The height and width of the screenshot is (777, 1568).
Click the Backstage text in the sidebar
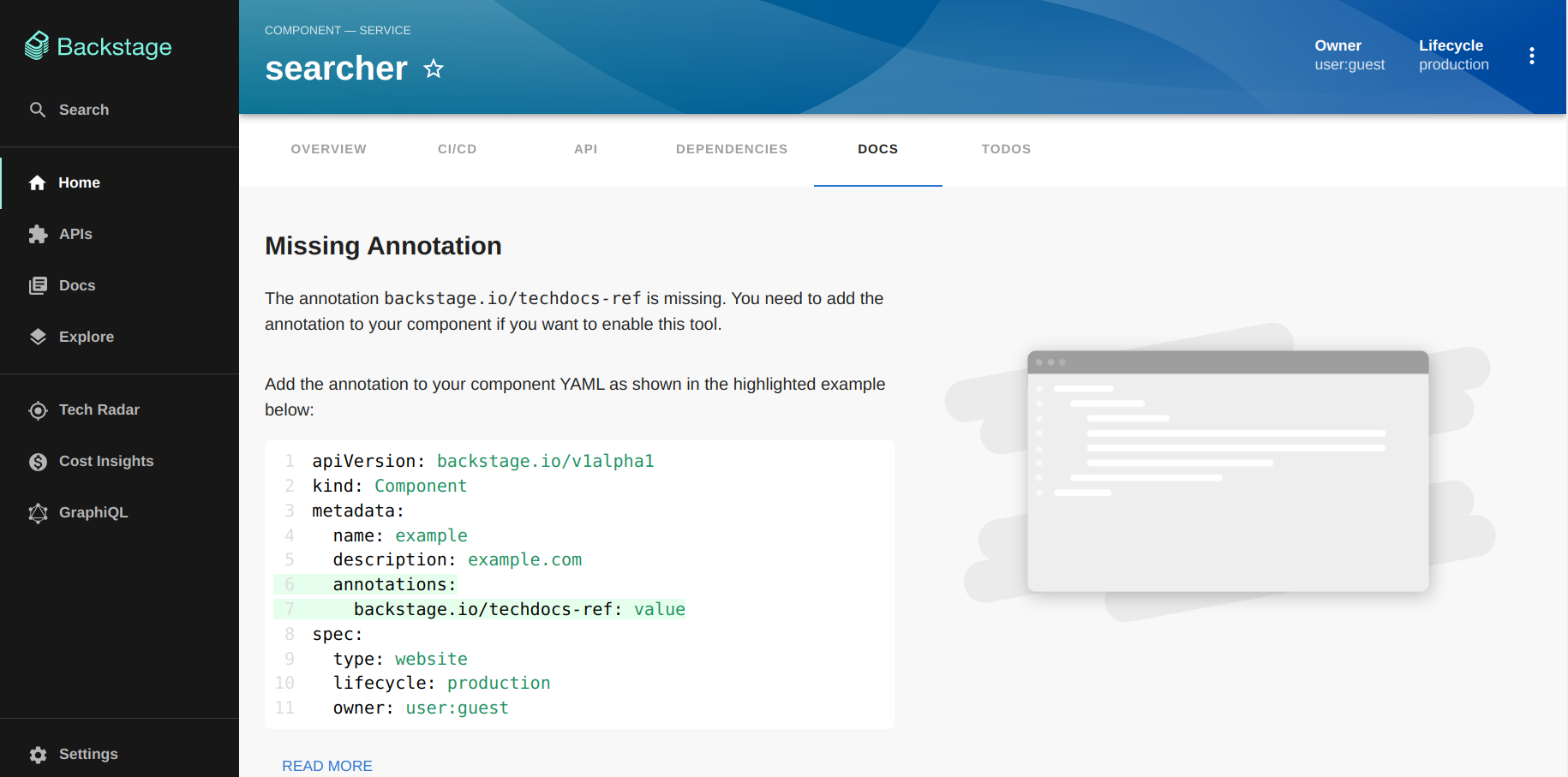pos(114,47)
